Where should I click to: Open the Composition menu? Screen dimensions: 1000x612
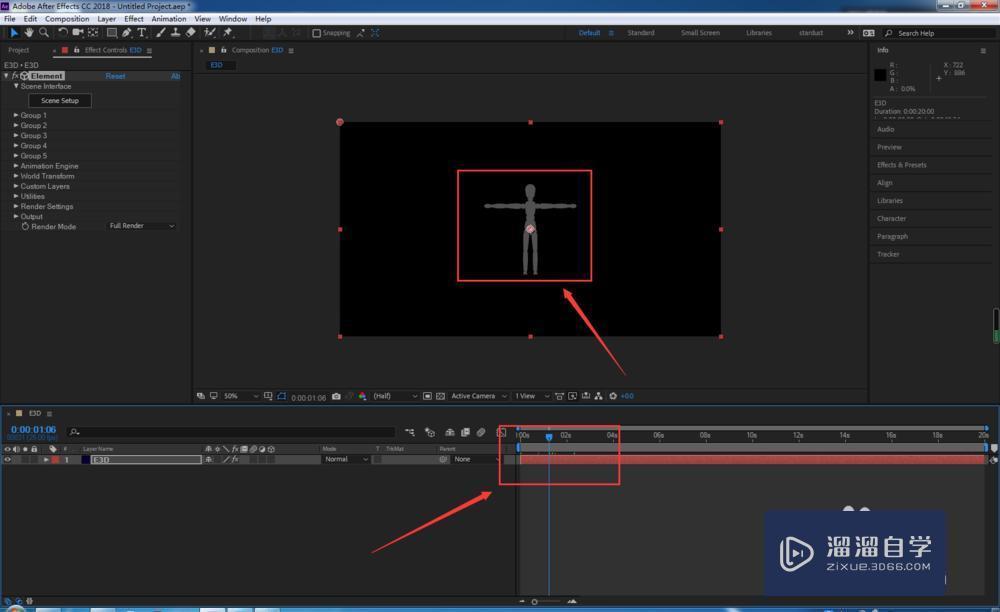coord(67,19)
